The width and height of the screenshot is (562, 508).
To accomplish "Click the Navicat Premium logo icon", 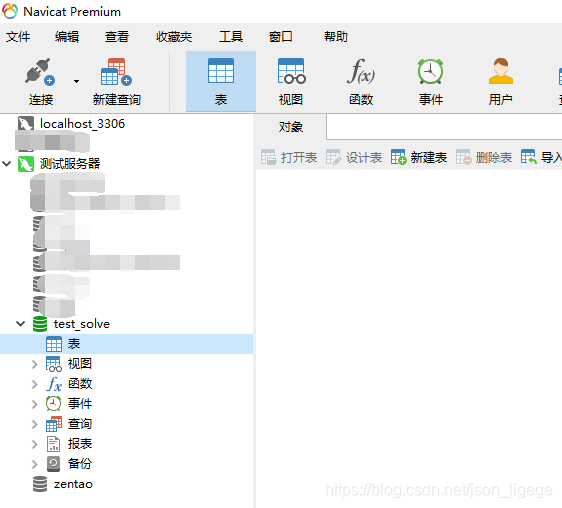I will 10,11.
